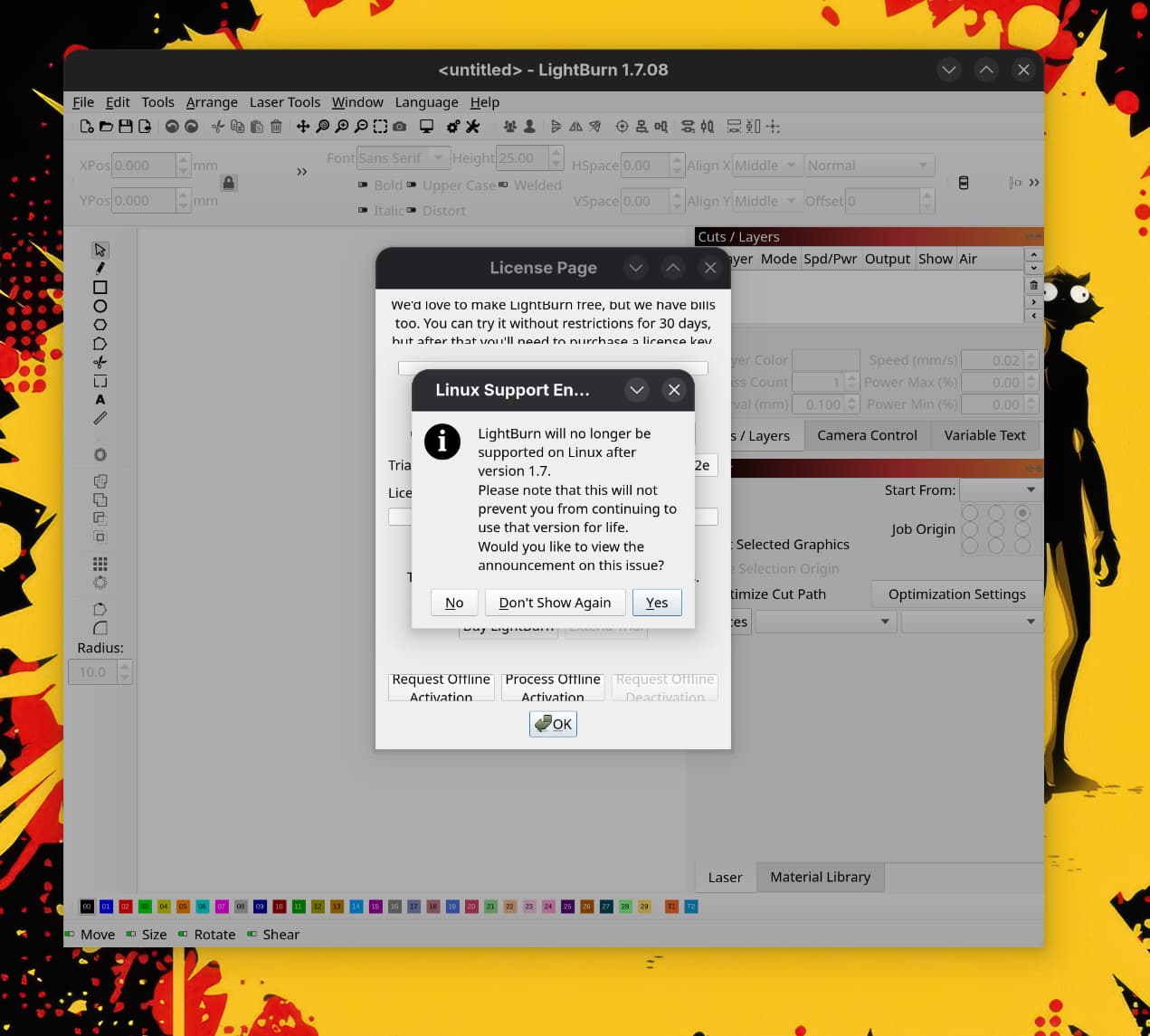Open the Edit menu
The width and height of the screenshot is (1150, 1036).
[118, 102]
